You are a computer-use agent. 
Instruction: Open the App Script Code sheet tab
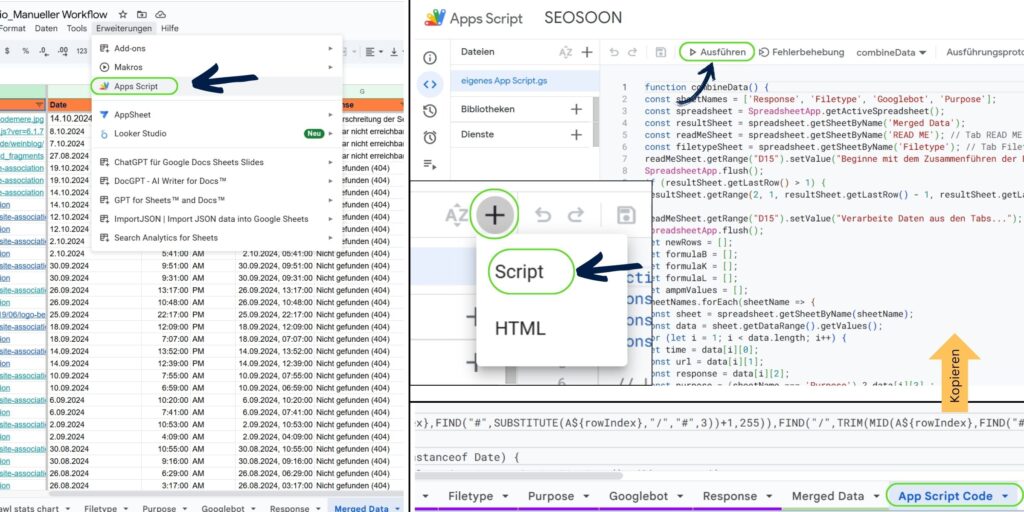tap(953, 496)
